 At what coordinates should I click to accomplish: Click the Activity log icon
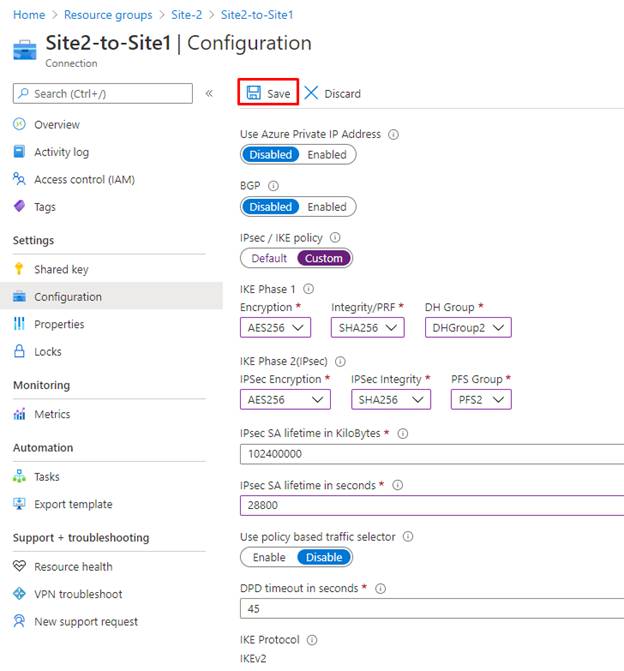tap(19, 151)
